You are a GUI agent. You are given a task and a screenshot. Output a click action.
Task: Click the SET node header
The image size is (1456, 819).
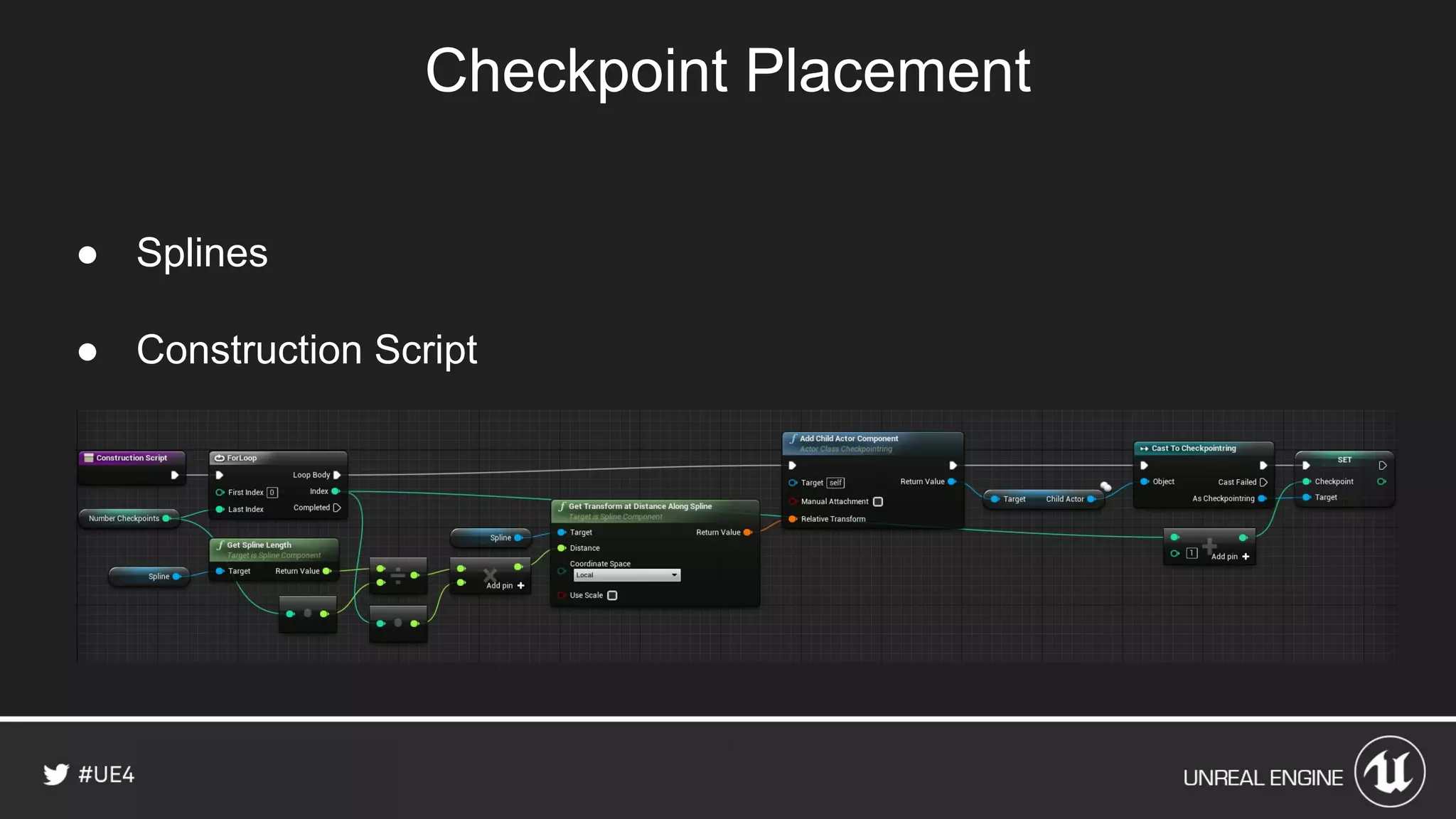tap(1344, 460)
